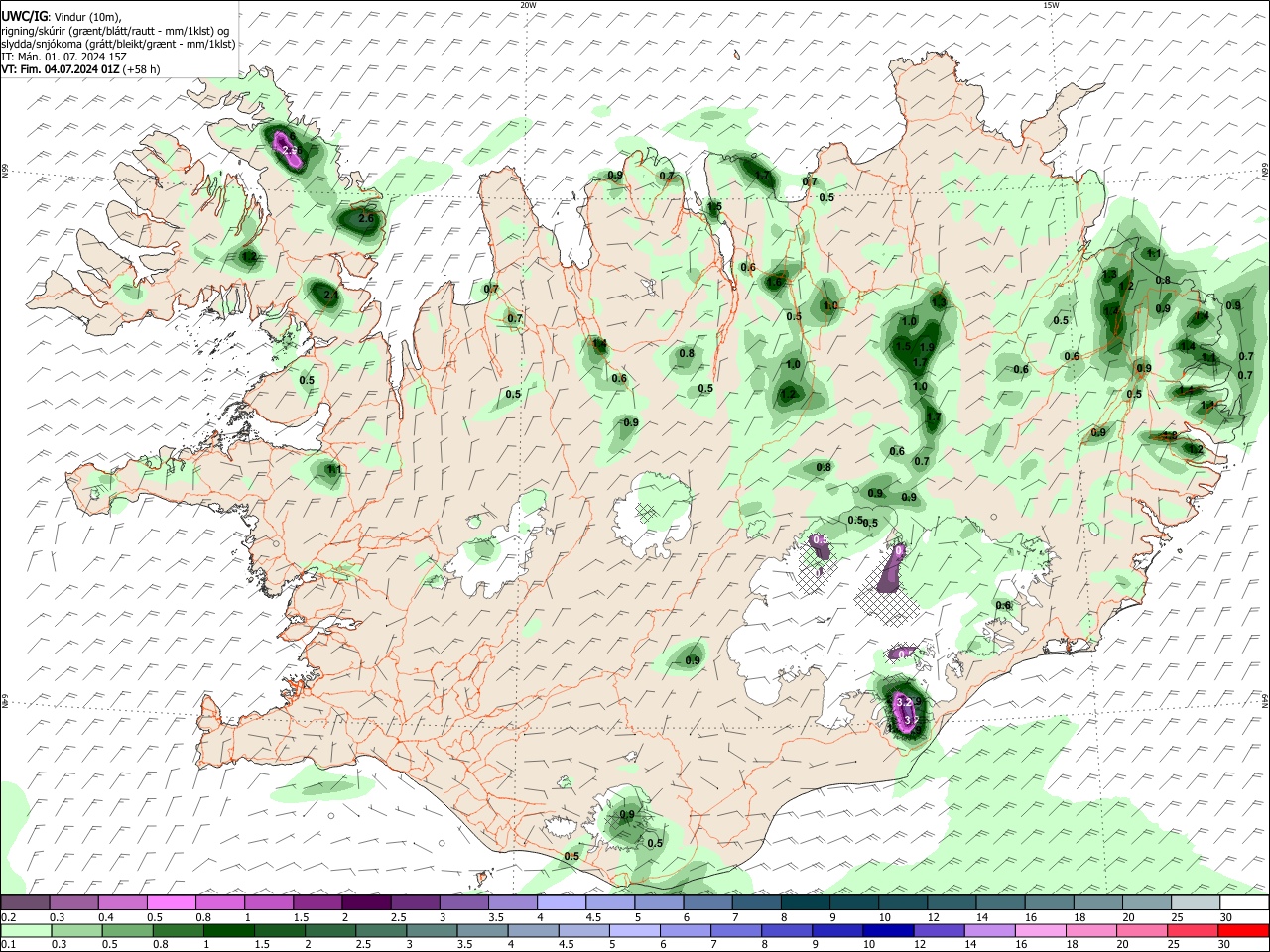The height and width of the screenshot is (952, 1270).
Task: Select darkest green 1 swatch in rain legend
Action: (228, 931)
